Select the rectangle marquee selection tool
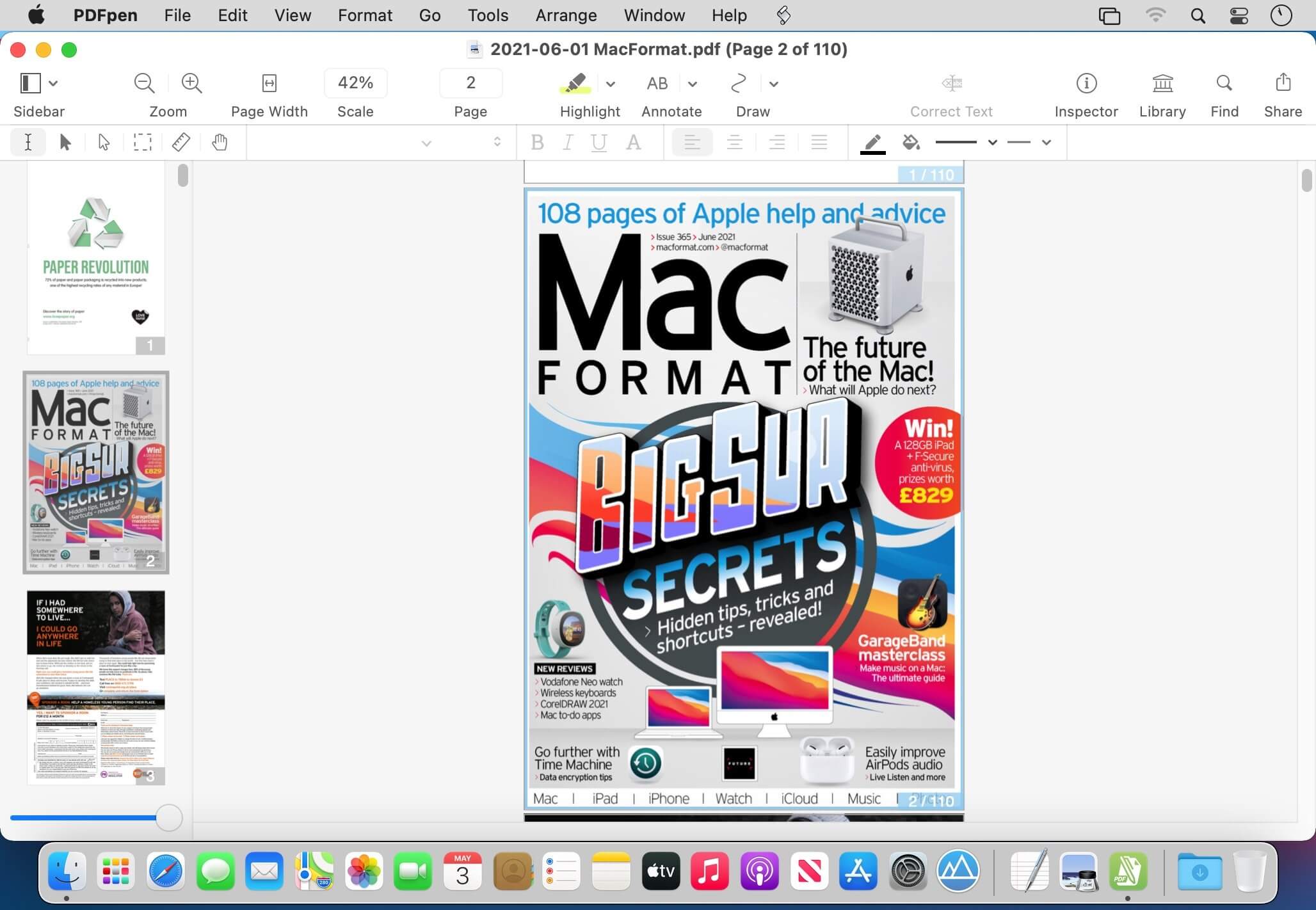 142,142
